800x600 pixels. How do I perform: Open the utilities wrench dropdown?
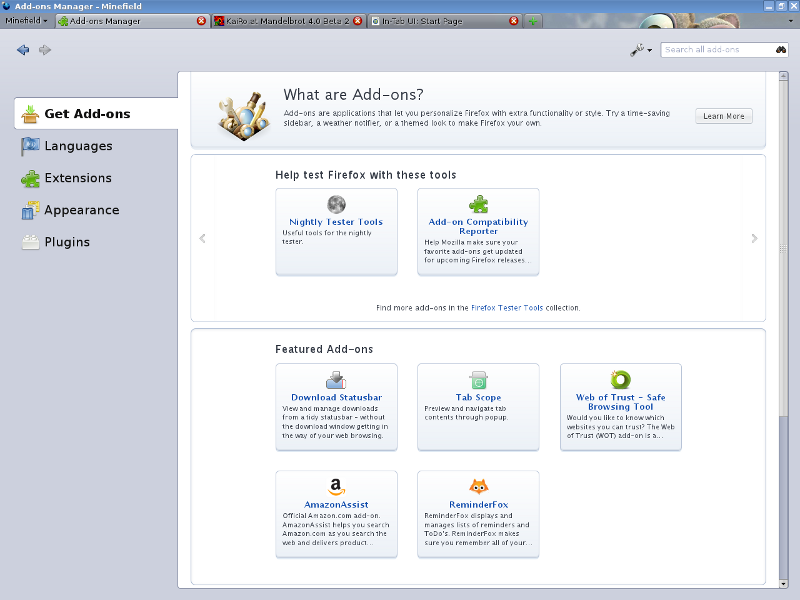pyautogui.click(x=638, y=49)
